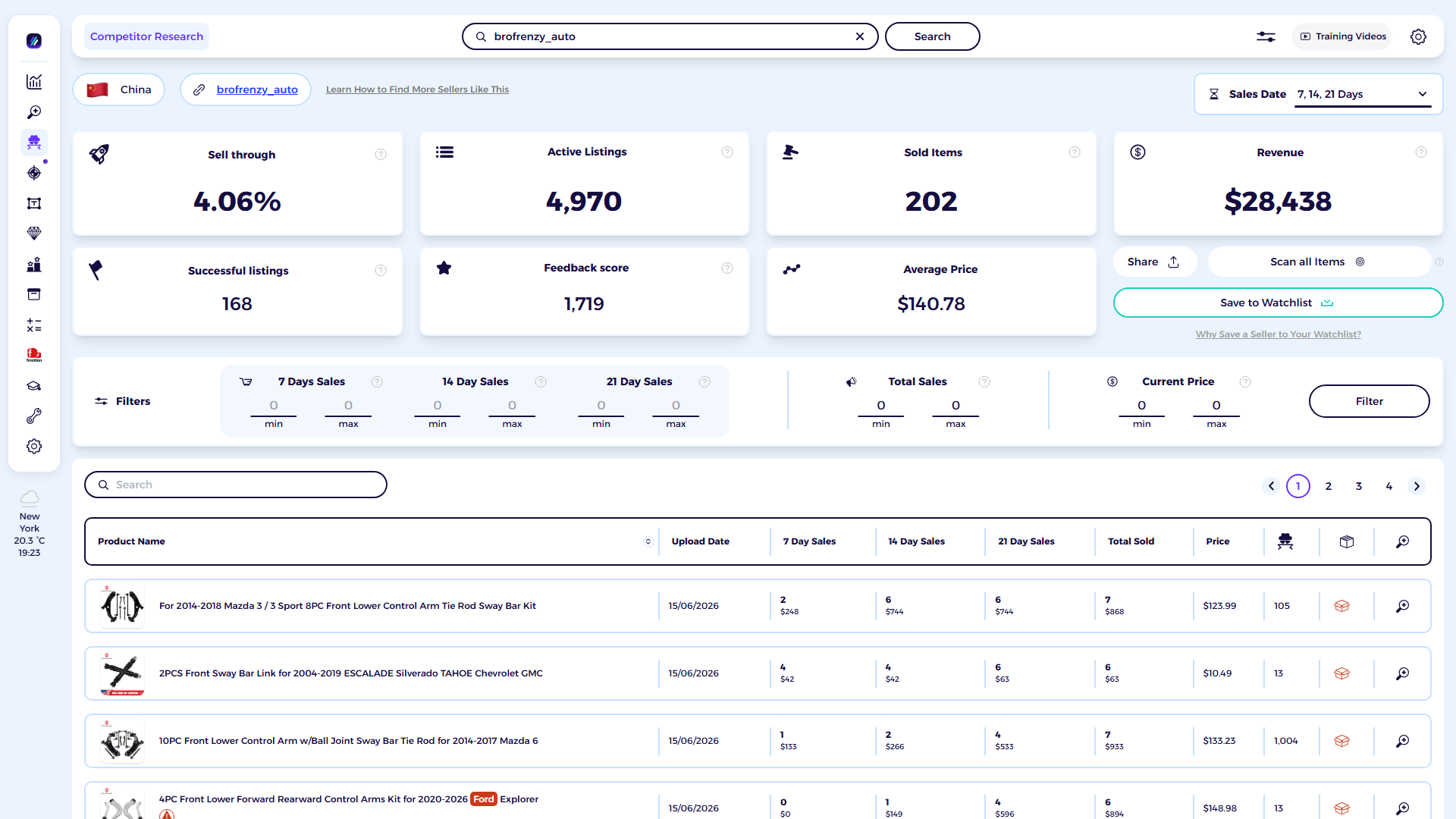Open Why Save a Seller to Watchlist link
The height and width of the screenshot is (819, 1456).
(x=1278, y=334)
